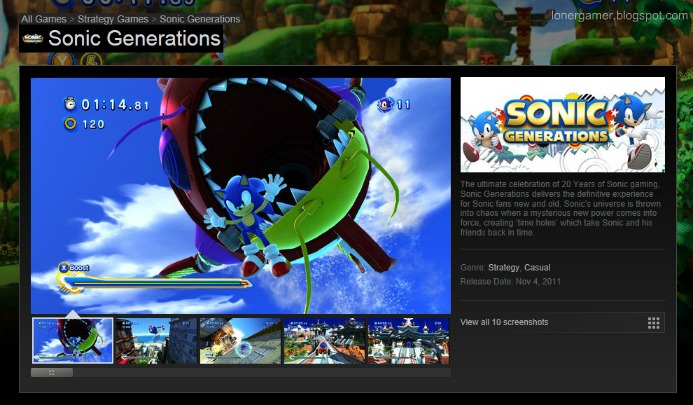Select the first thumbnail with the red fish robot
Image resolution: width=693 pixels, height=405 pixels.
click(x=72, y=340)
